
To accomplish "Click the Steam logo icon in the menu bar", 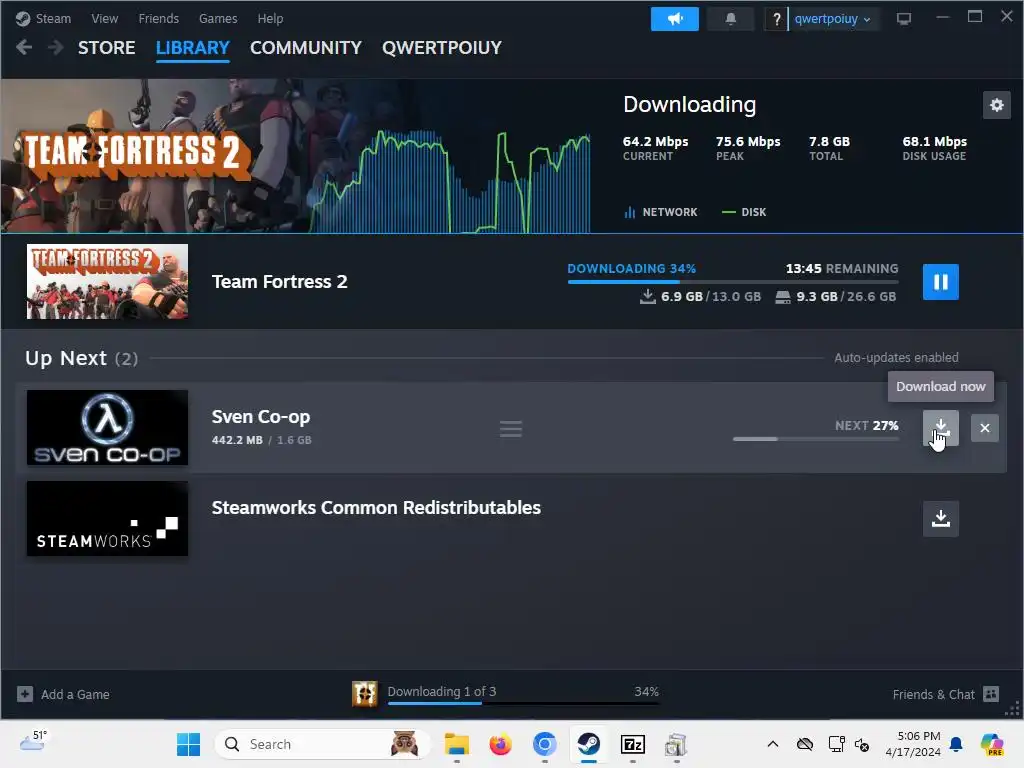I will click(x=23, y=18).
